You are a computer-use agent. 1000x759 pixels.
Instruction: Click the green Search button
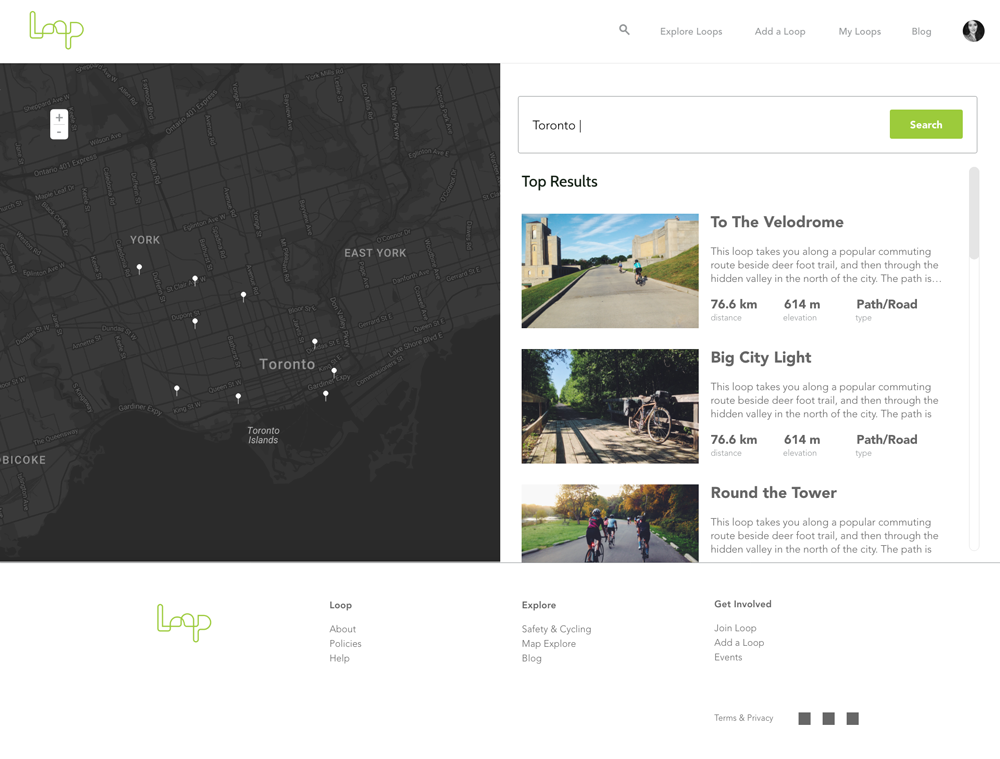tap(926, 124)
